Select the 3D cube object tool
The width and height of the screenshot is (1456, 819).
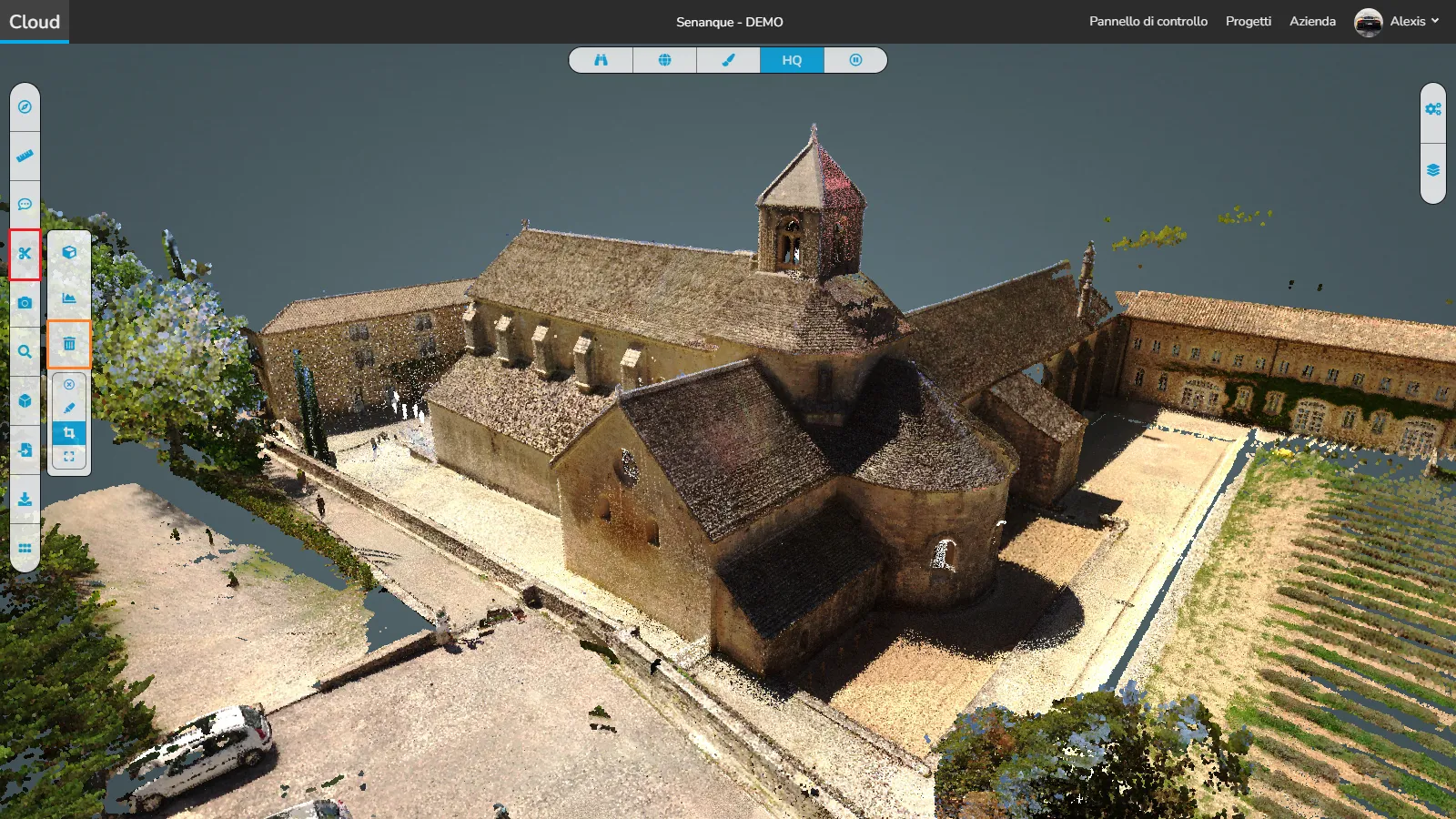pos(25,401)
